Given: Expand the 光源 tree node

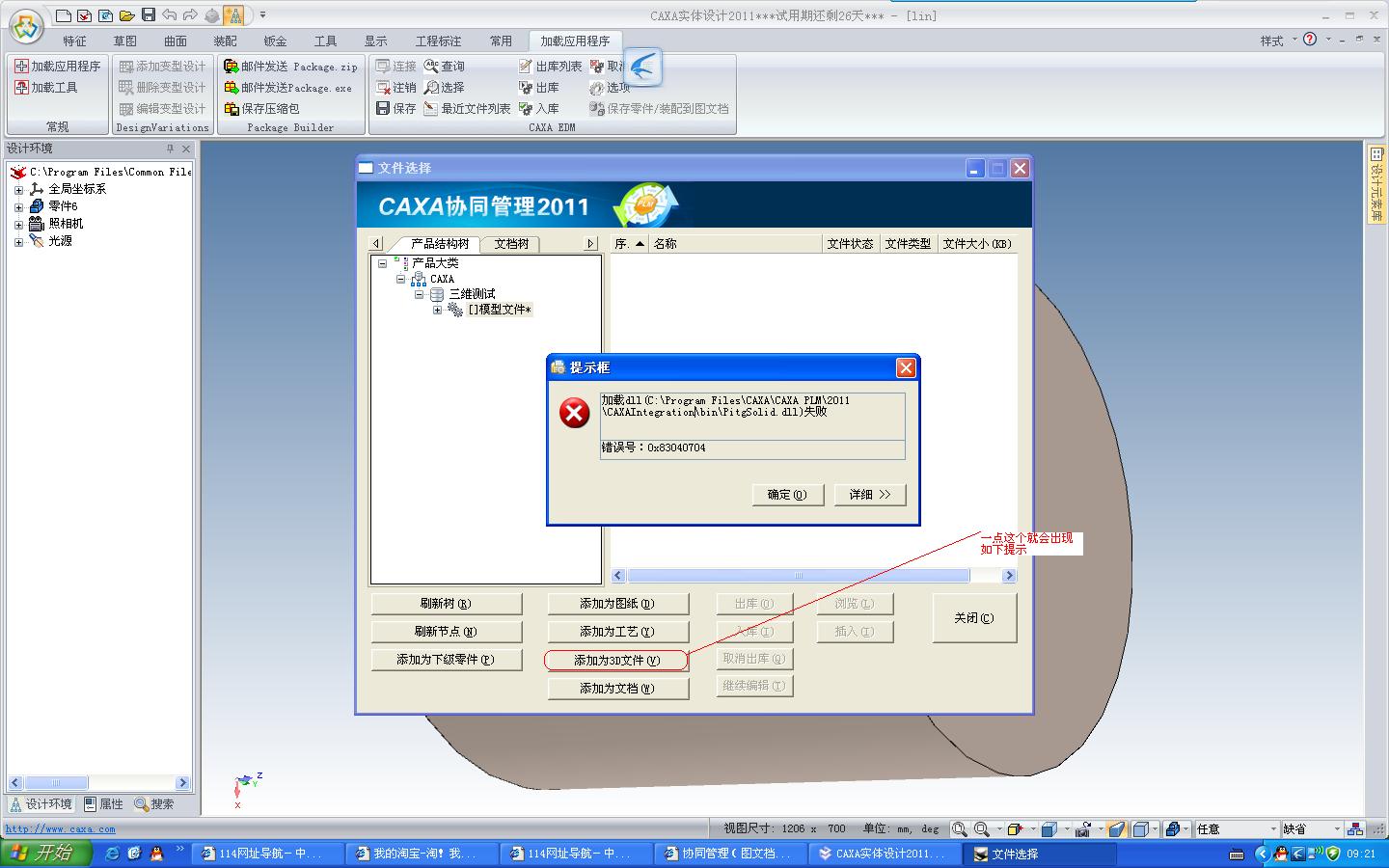Looking at the screenshot, I should click(x=18, y=242).
